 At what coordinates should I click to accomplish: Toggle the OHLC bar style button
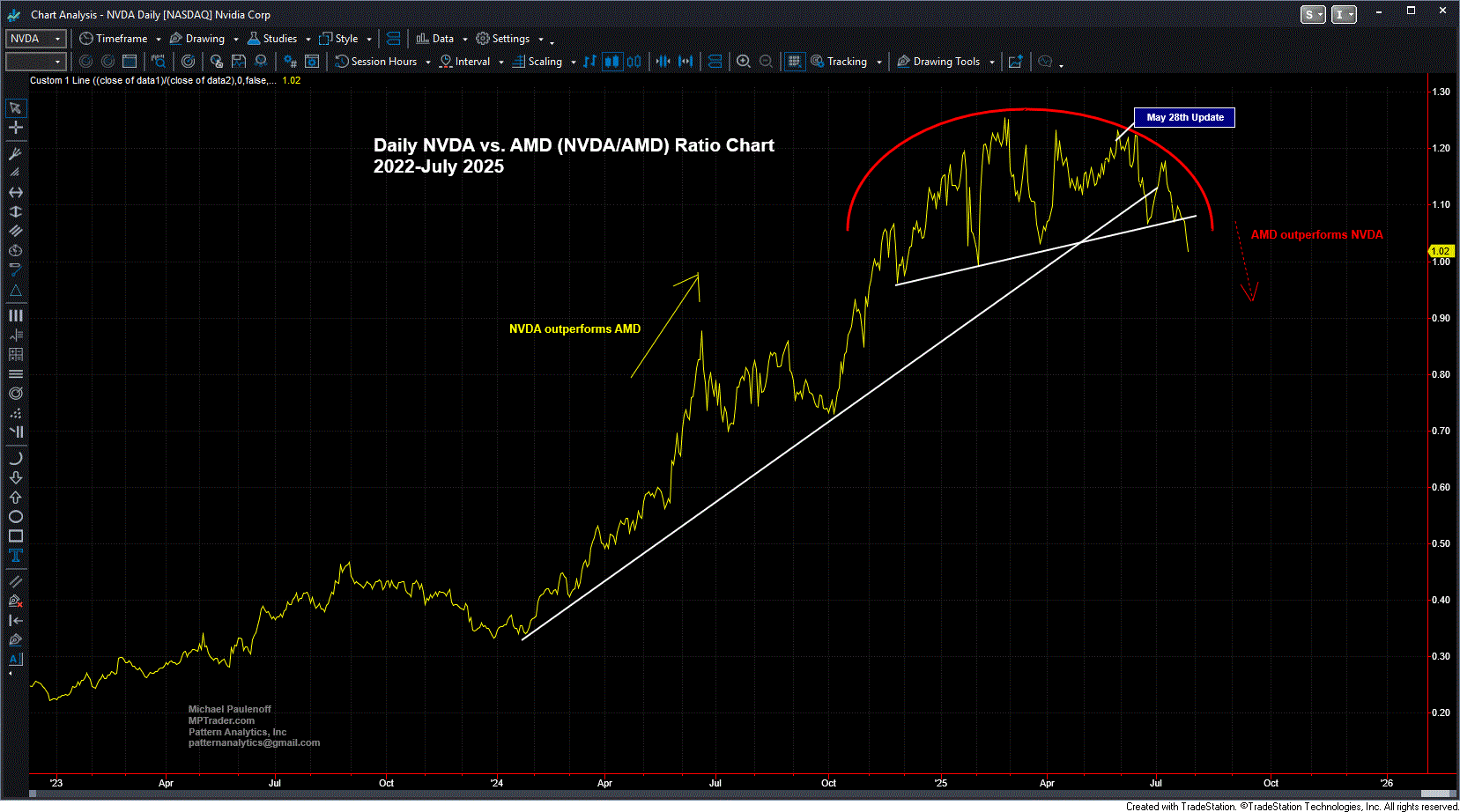tap(589, 62)
